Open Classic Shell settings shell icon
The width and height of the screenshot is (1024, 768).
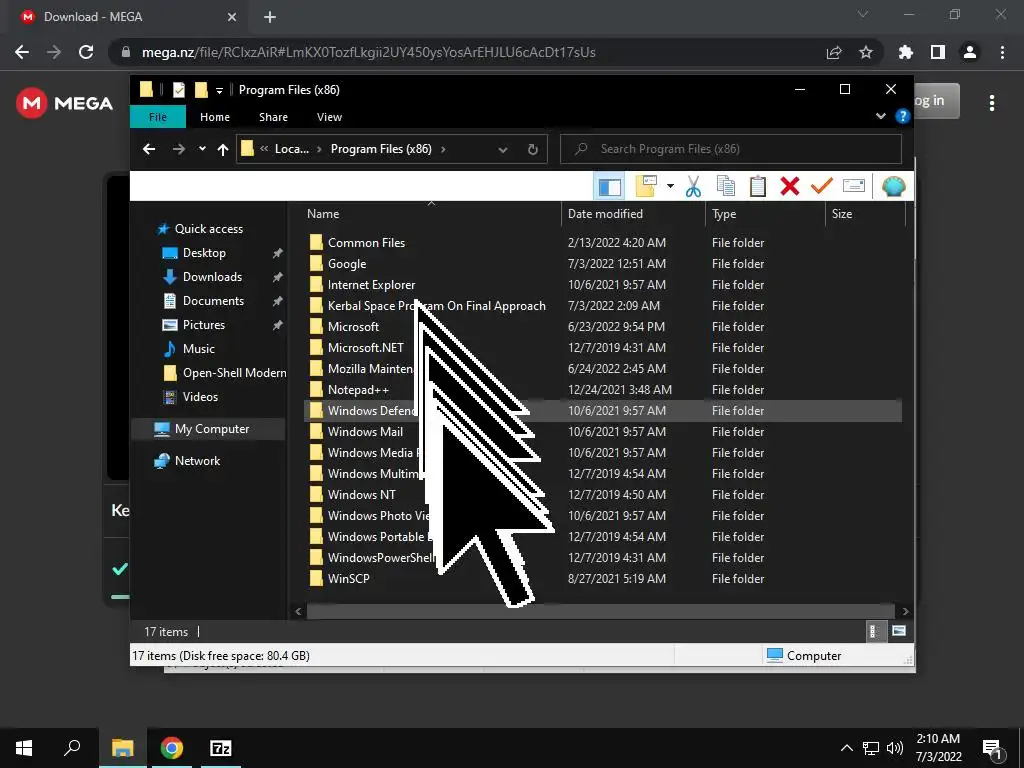coord(893,187)
